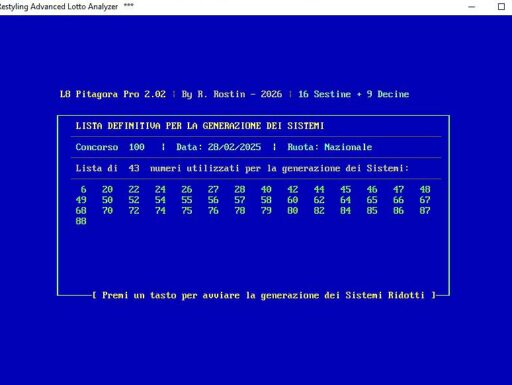Click 'numeri utilizzati per la generazione dei Sistemi:'
Screen dimensions: 512x385
(x=279, y=168)
